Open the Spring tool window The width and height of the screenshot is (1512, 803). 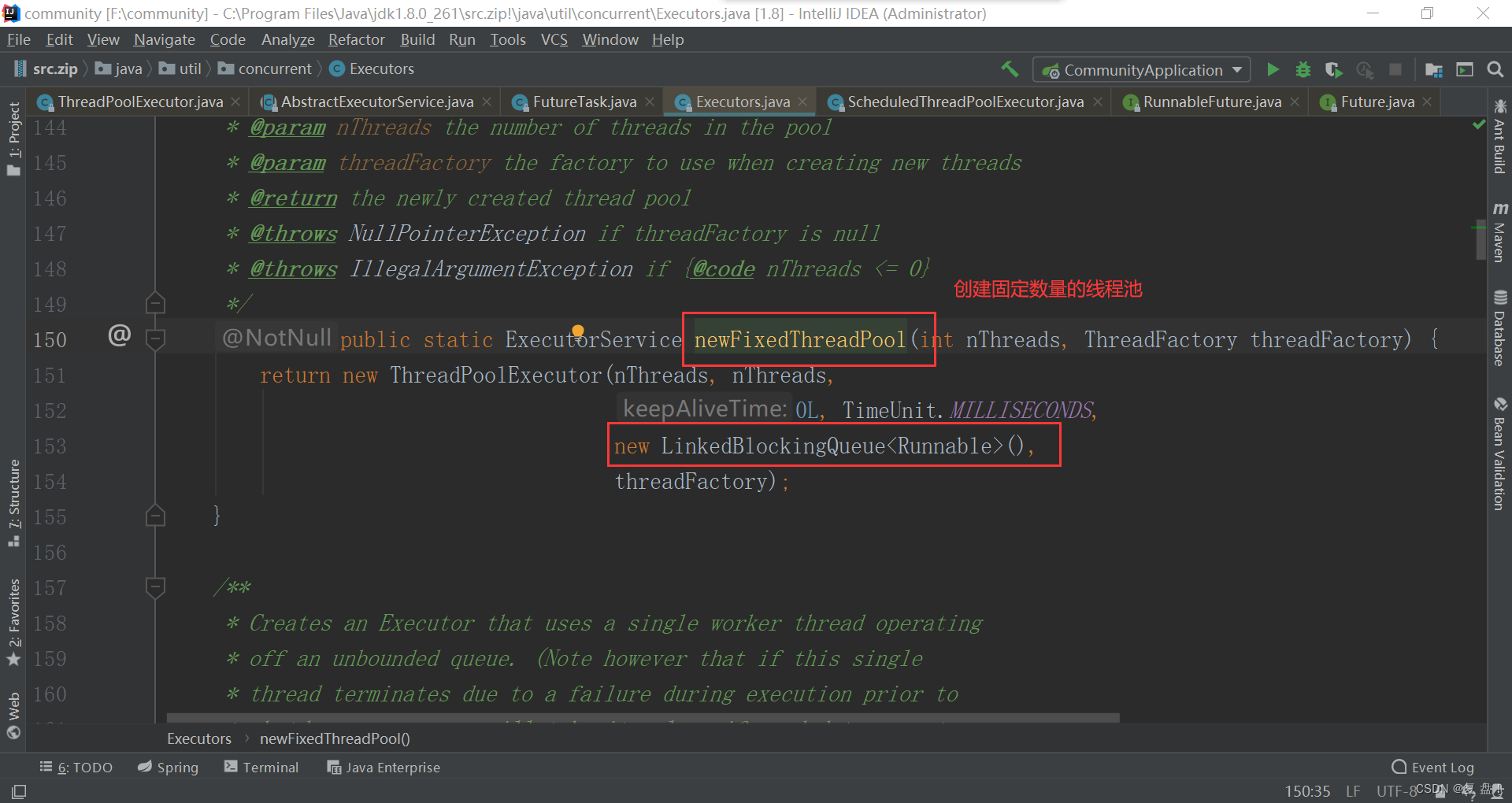point(168,767)
